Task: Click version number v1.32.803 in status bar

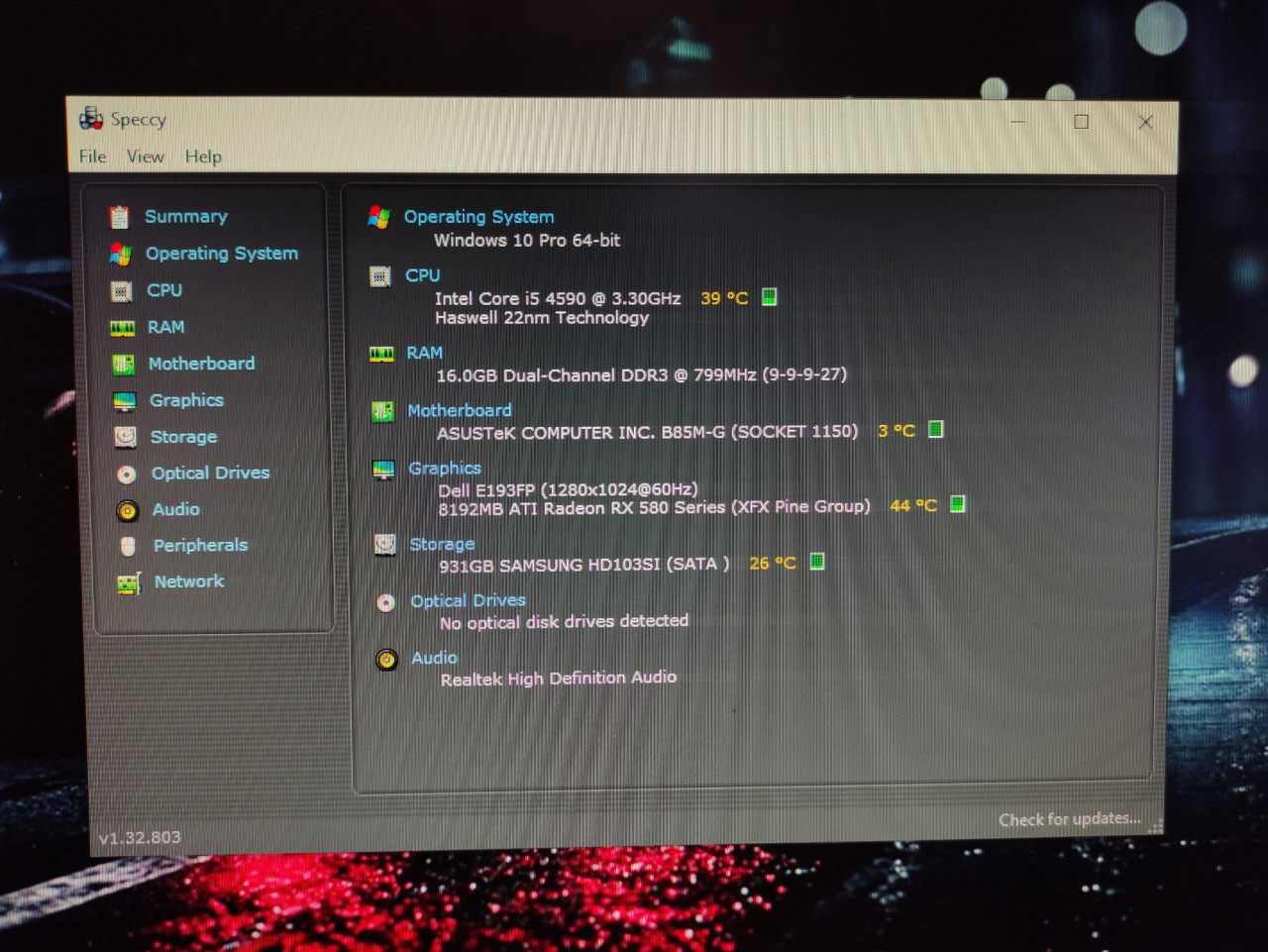Action: [x=140, y=838]
